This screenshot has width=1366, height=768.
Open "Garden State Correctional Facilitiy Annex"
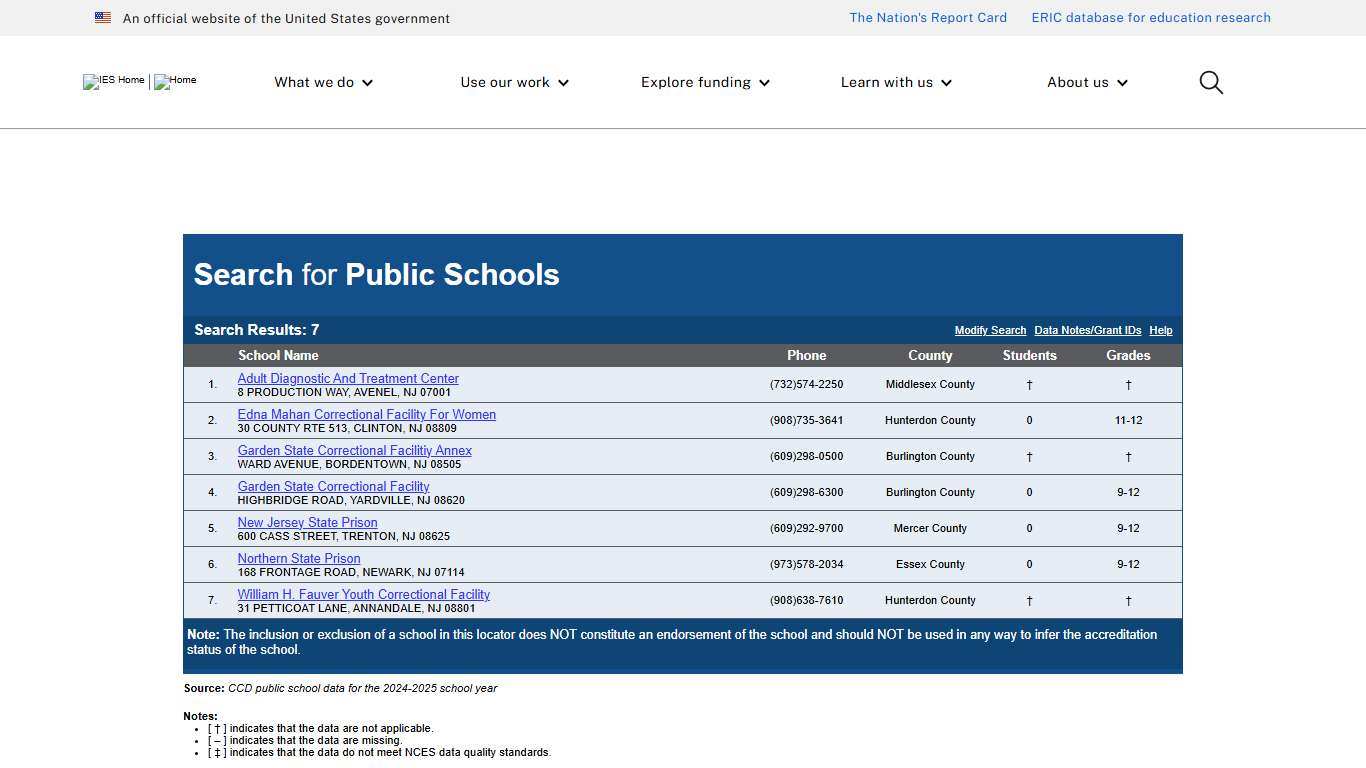click(354, 450)
